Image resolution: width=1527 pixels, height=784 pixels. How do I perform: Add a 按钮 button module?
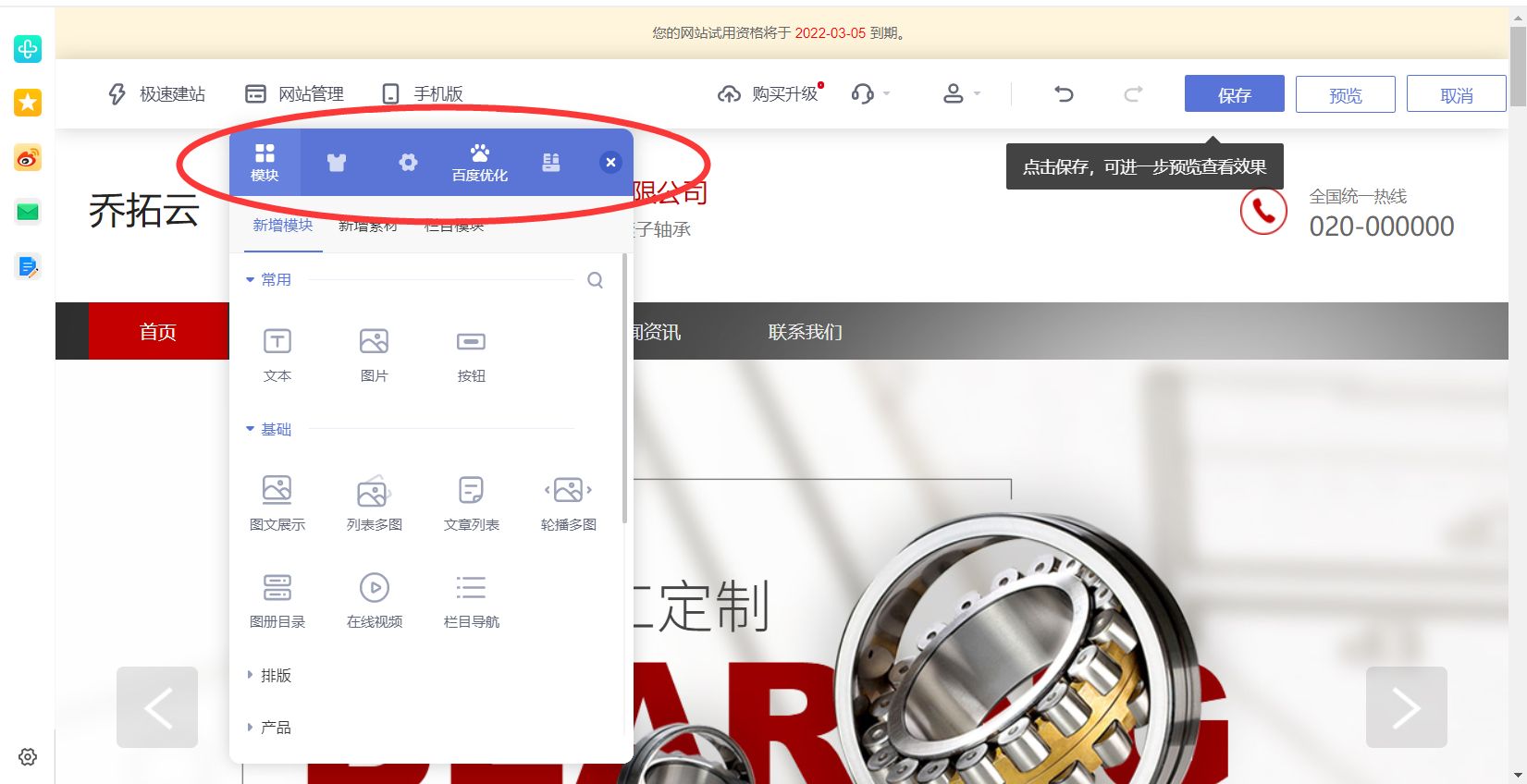(471, 355)
